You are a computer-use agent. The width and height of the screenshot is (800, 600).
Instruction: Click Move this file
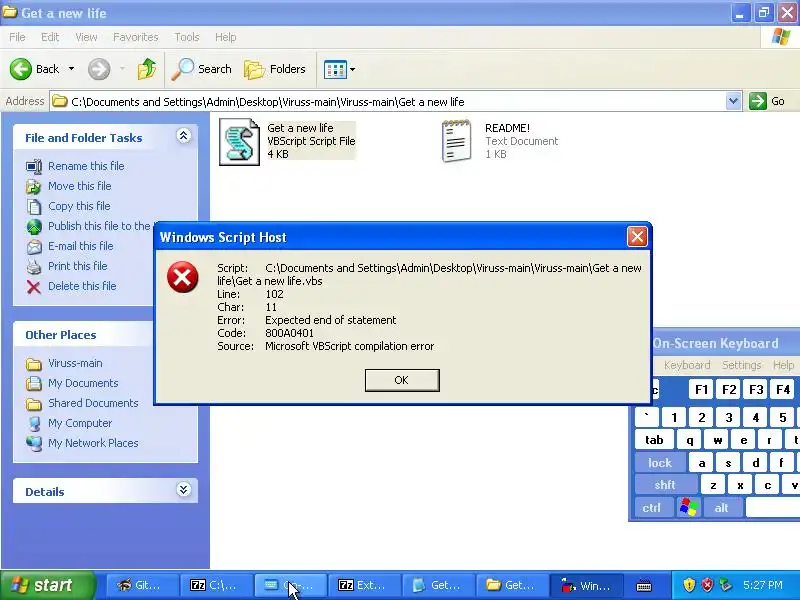click(x=80, y=186)
